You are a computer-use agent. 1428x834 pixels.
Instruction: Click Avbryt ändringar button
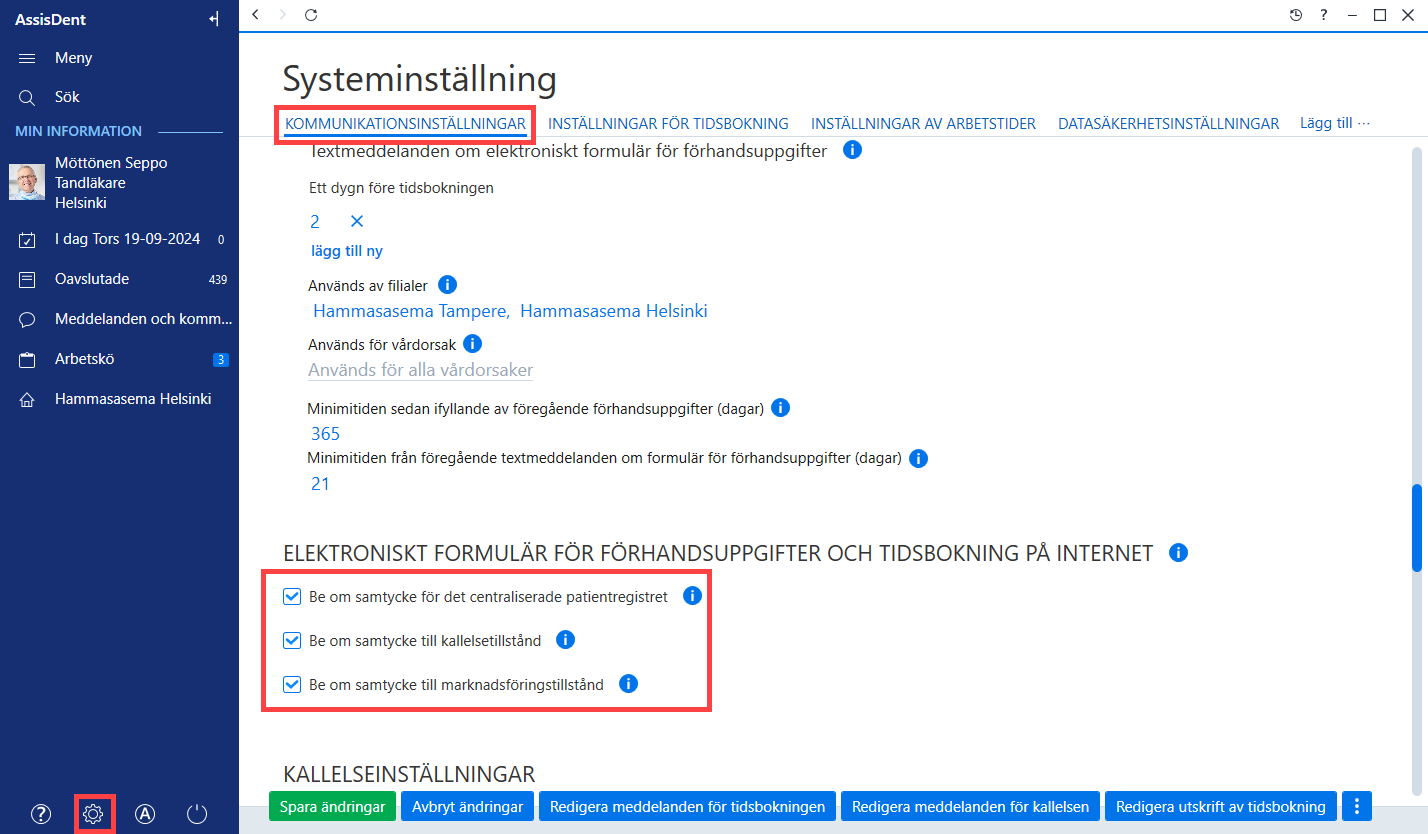point(468,806)
